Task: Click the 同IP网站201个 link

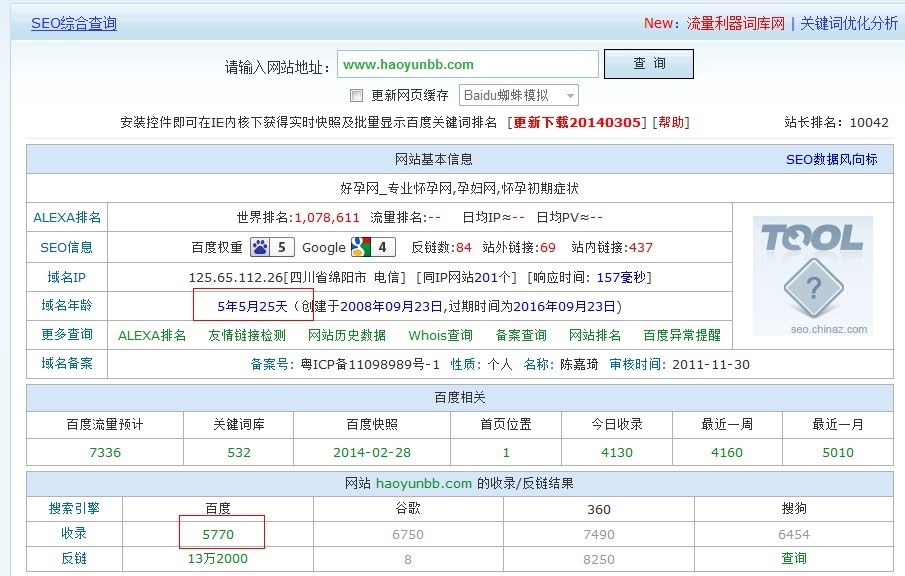Action: tap(467, 278)
